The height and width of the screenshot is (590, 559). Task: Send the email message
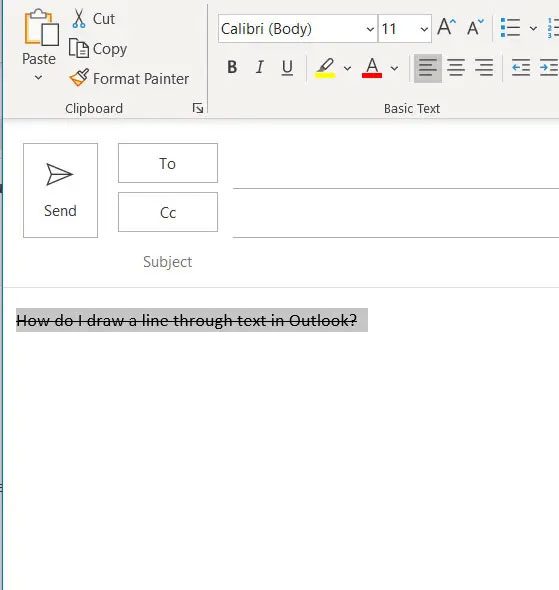(60, 190)
